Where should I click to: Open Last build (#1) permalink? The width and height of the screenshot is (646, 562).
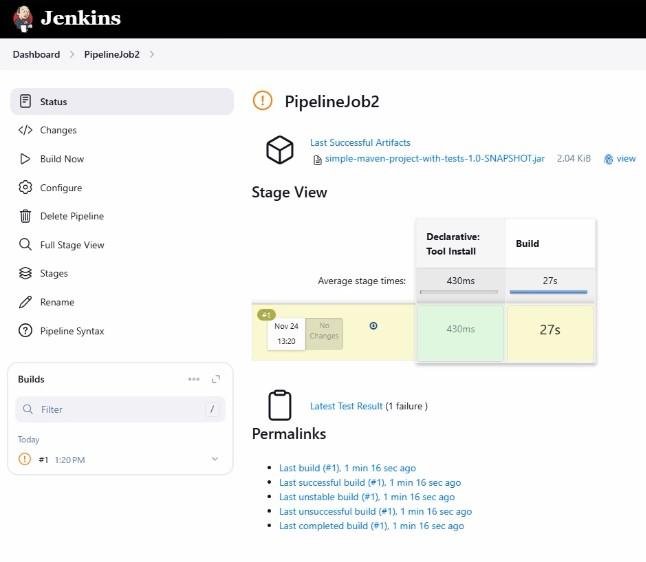pos(347,468)
